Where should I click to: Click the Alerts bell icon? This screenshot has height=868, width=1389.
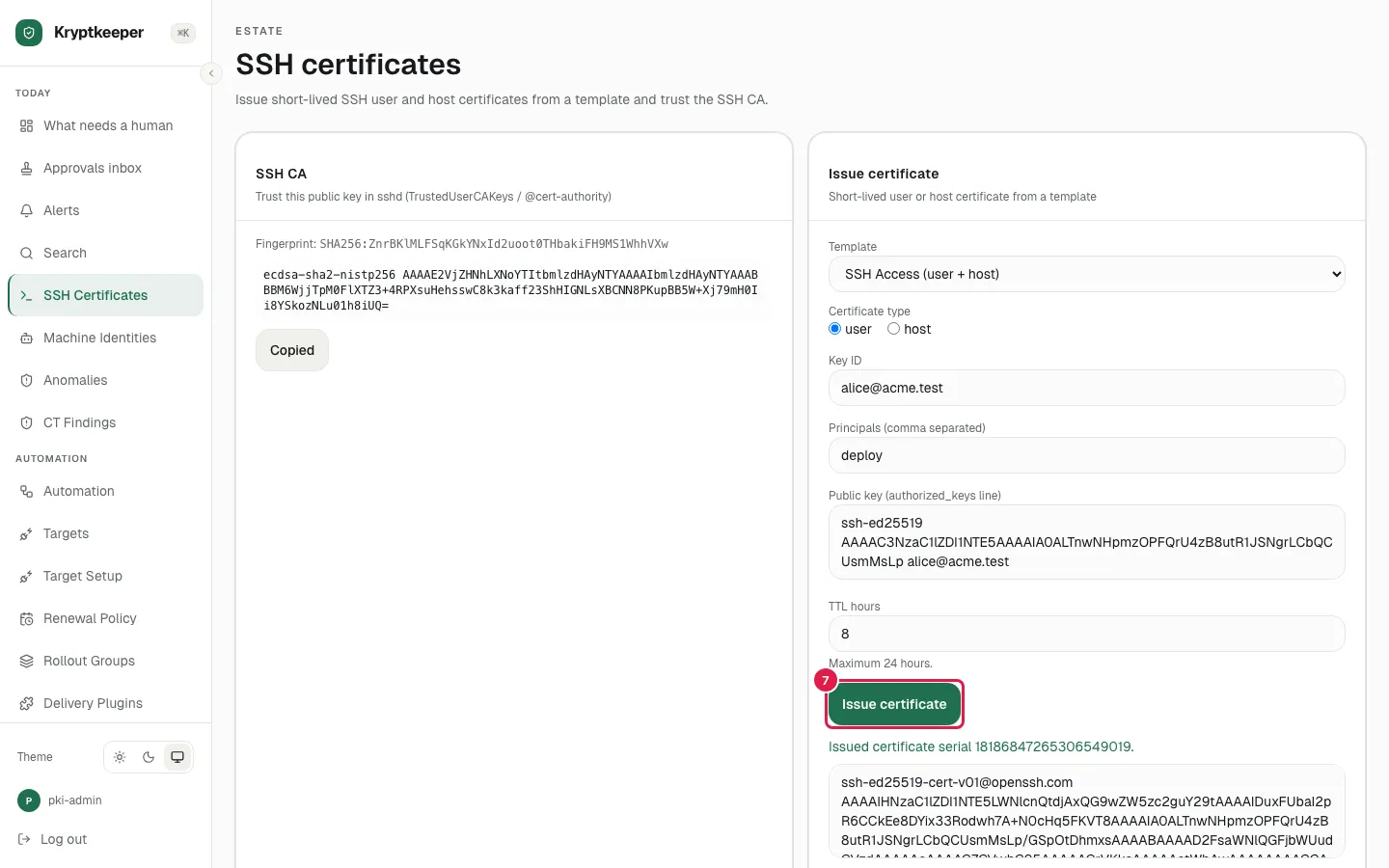[x=26, y=211]
